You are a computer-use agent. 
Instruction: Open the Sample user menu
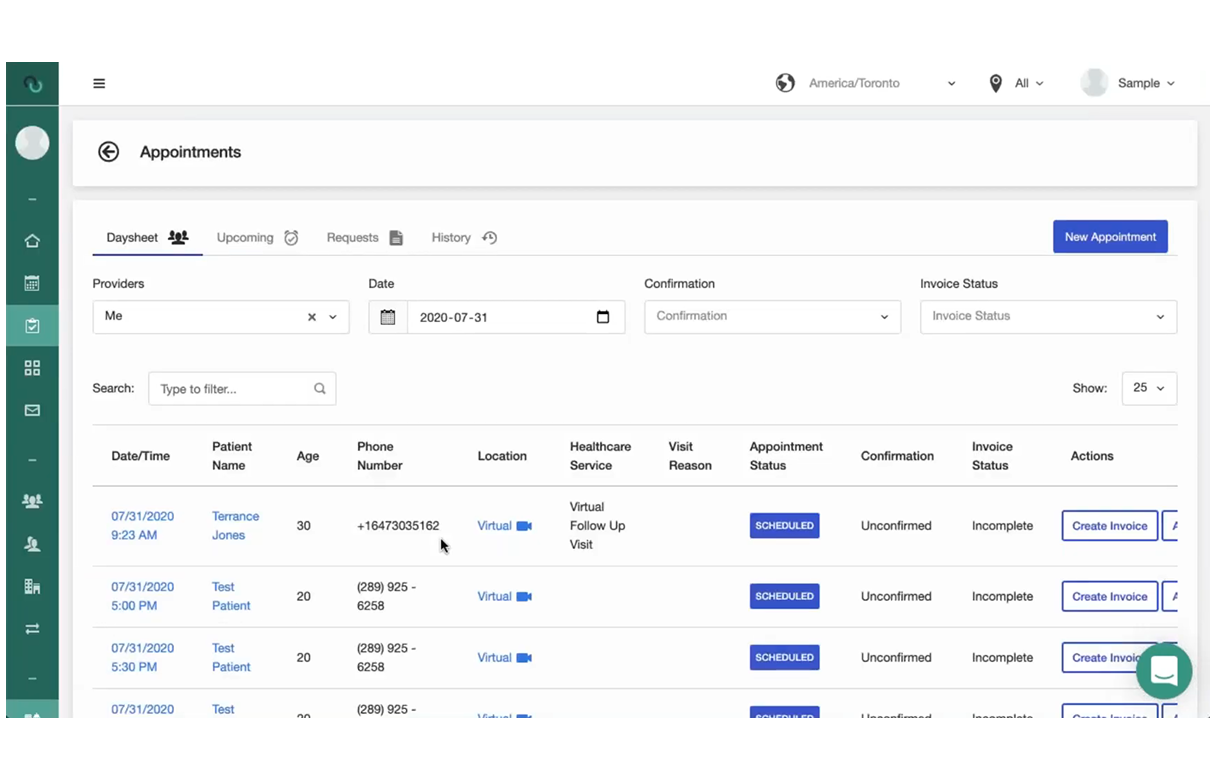click(1146, 84)
